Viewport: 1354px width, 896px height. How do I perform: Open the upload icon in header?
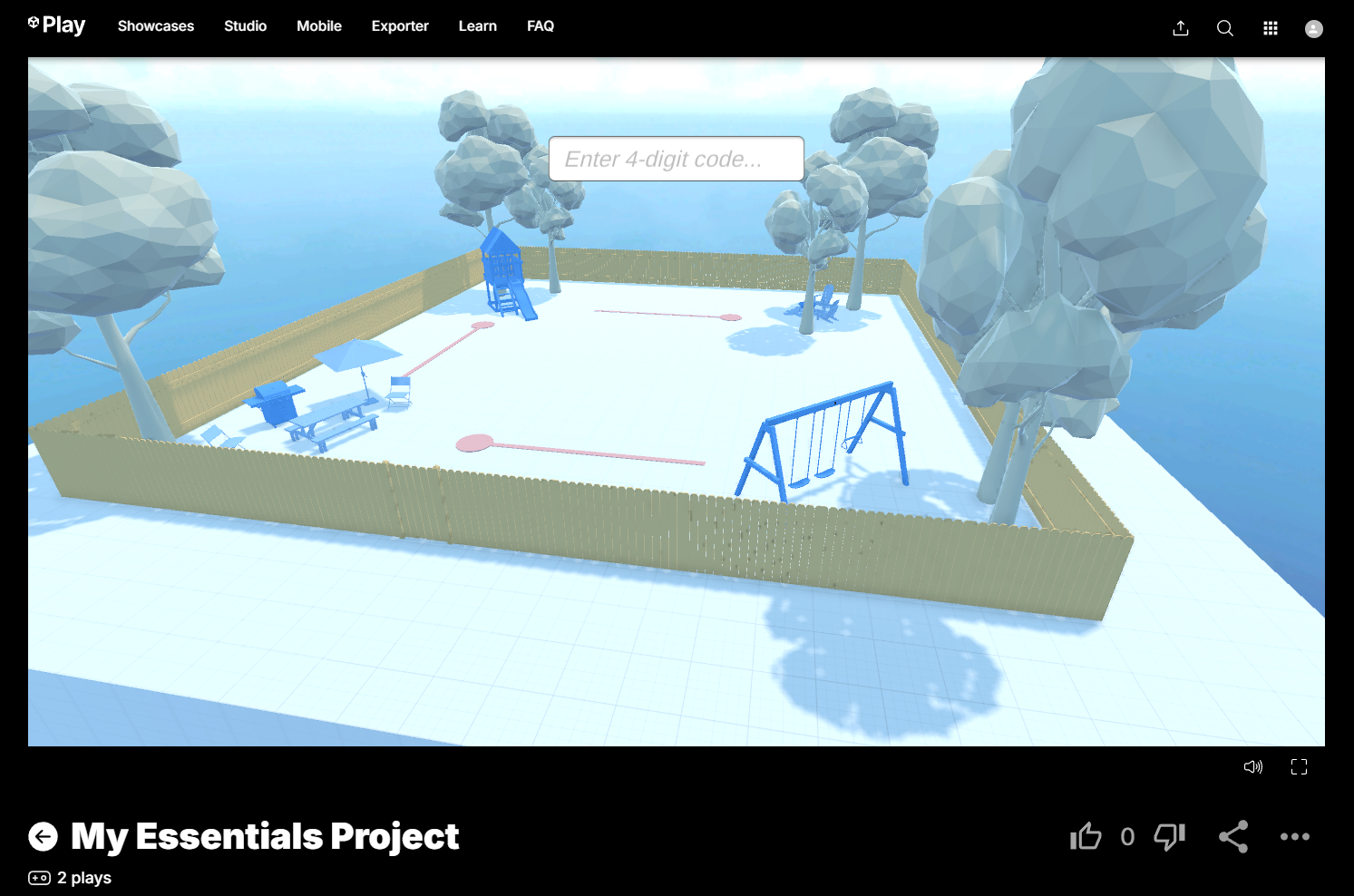(x=1180, y=28)
